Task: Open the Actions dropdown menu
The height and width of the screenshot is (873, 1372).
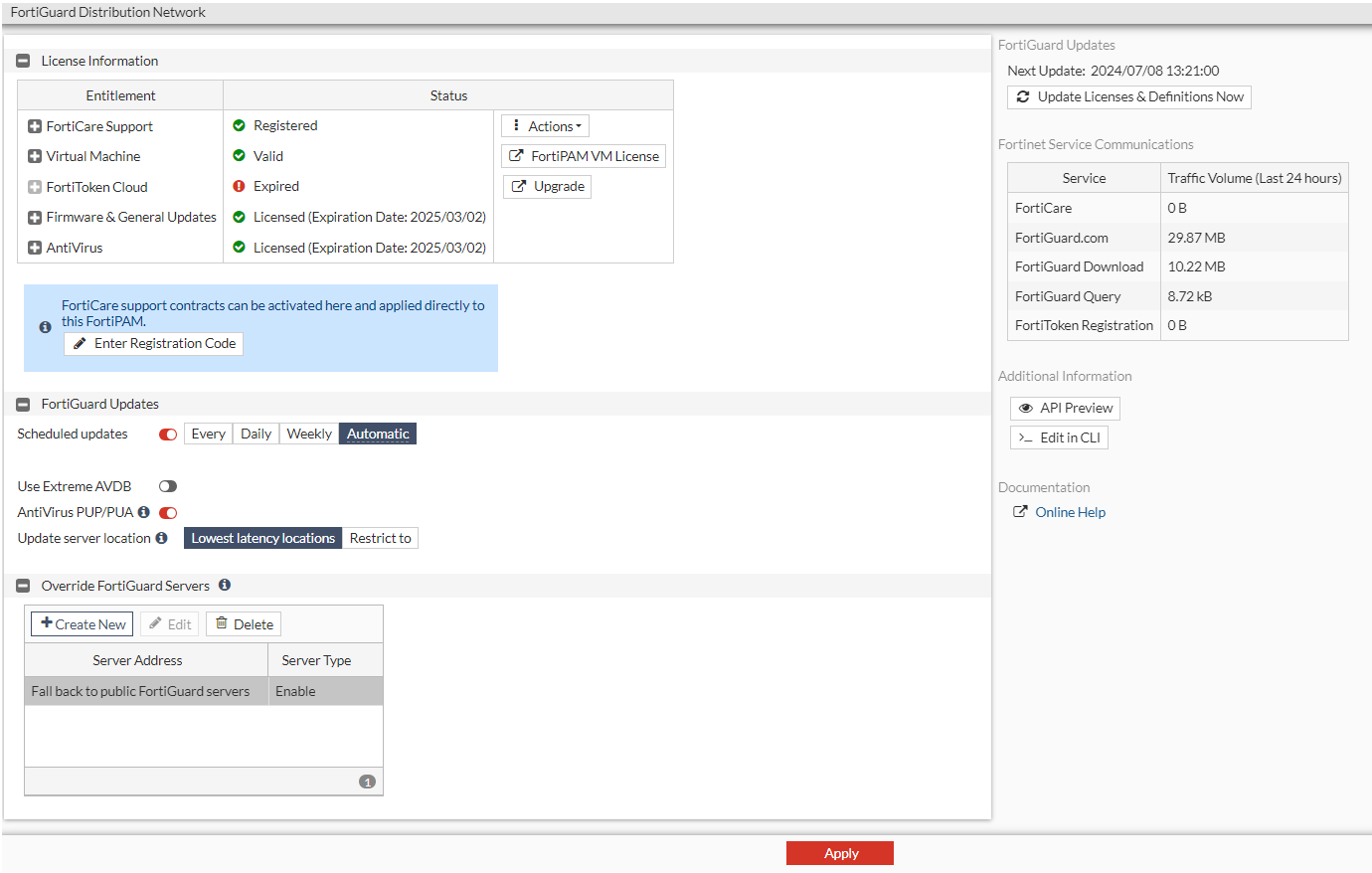Action: pos(545,126)
